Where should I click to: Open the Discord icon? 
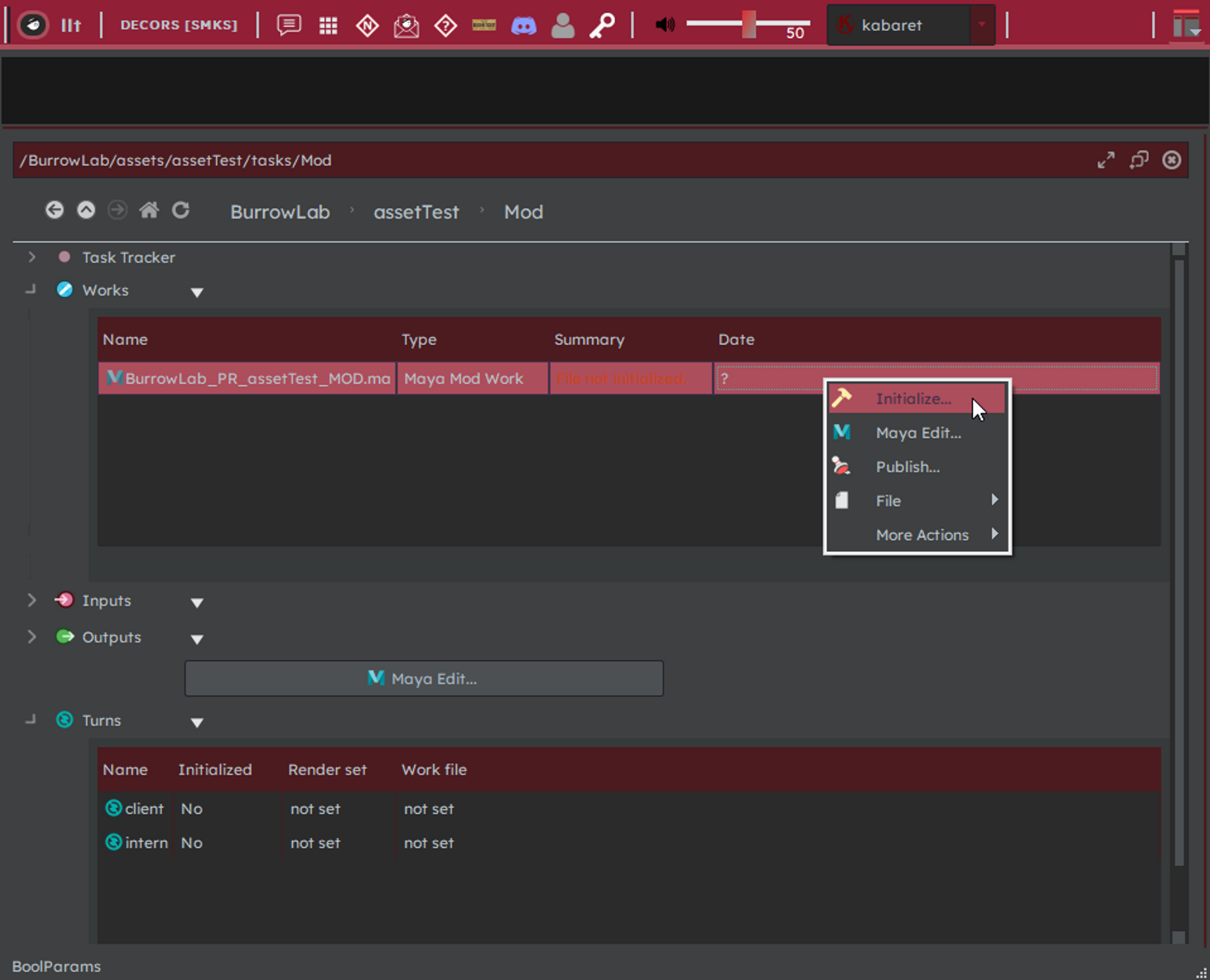(524, 25)
